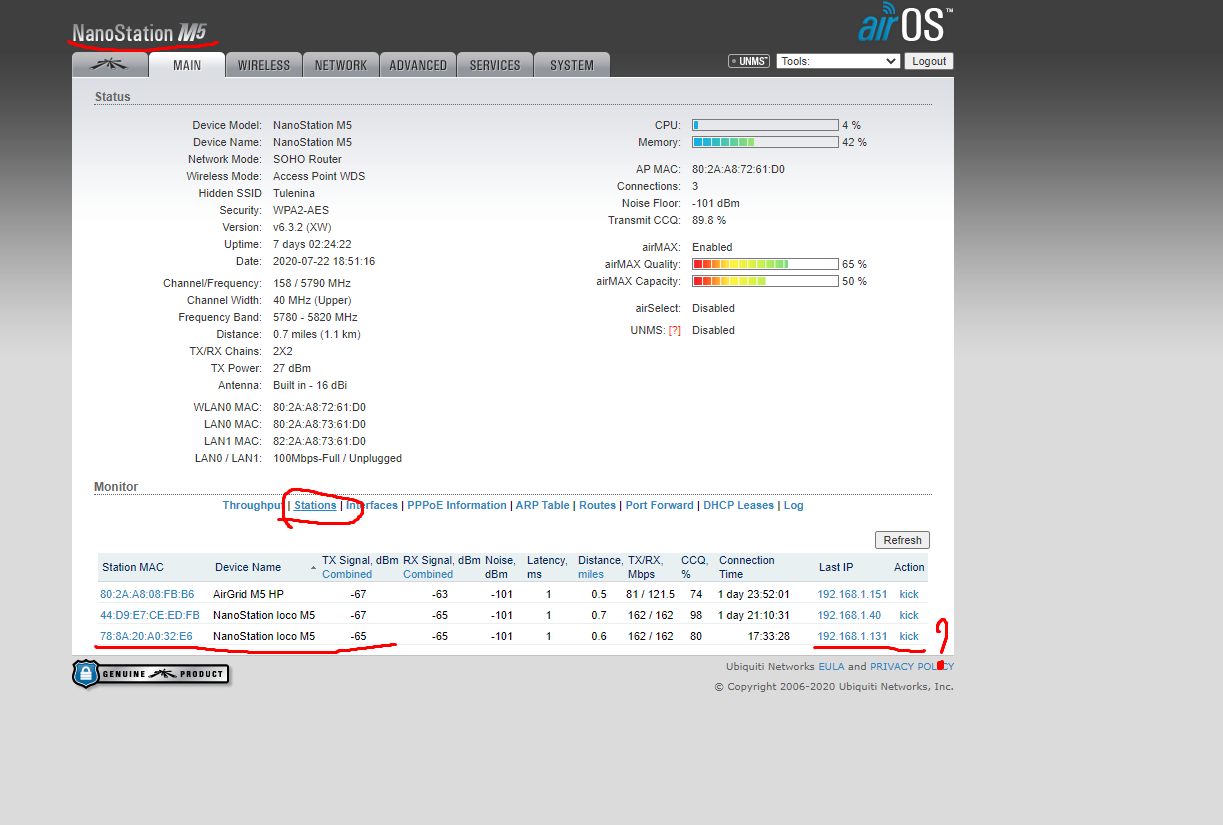Click the UNMS status badge
This screenshot has width=1223, height=825.
point(749,61)
